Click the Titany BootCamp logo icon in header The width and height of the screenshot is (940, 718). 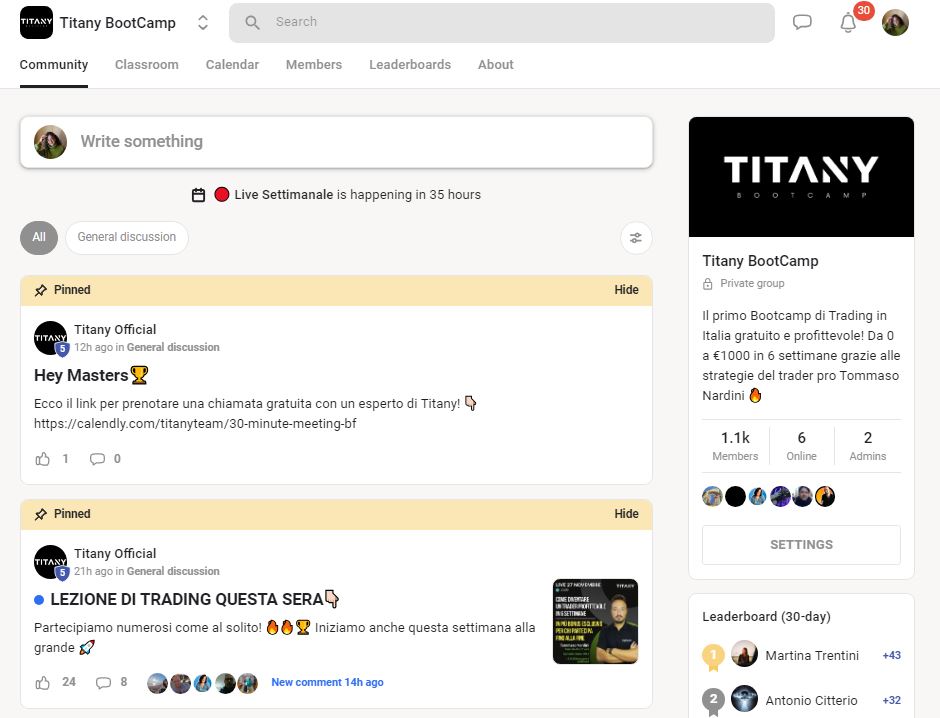click(x=36, y=23)
